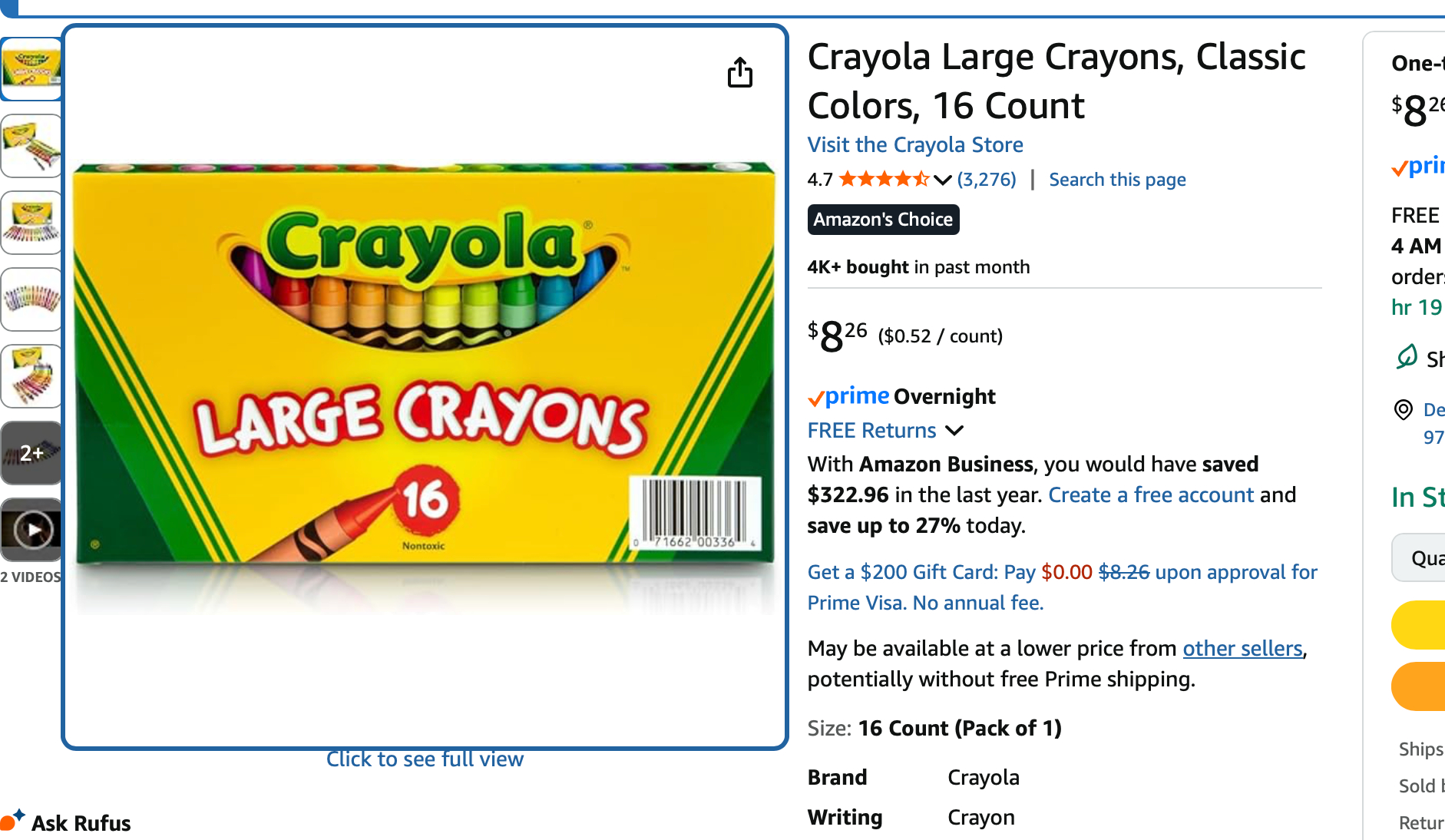This screenshot has height=840, width=1445.
Task: Select the second product thumbnail
Action: (x=31, y=146)
